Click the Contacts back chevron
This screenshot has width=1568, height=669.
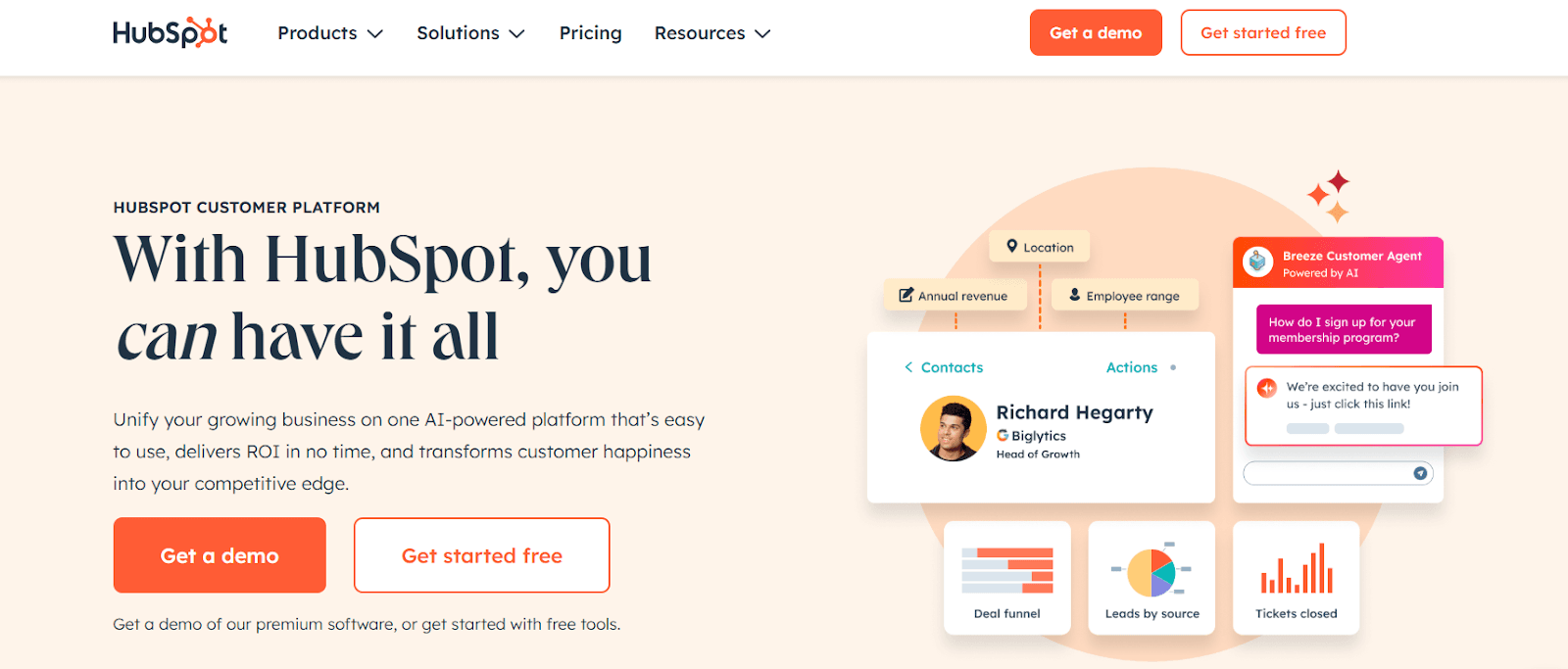[908, 367]
